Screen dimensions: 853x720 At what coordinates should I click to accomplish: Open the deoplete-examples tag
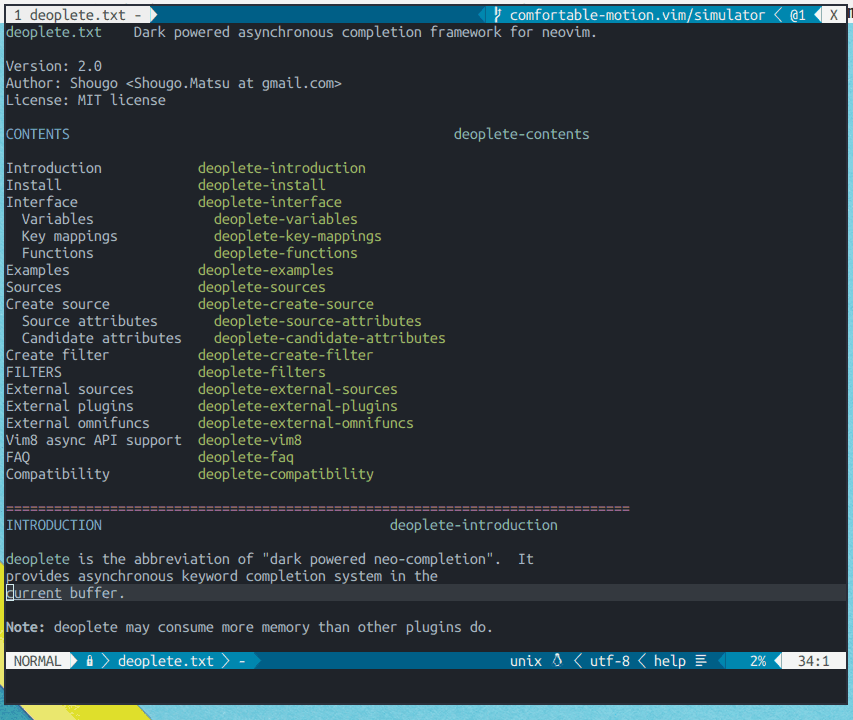pyautogui.click(x=265, y=270)
